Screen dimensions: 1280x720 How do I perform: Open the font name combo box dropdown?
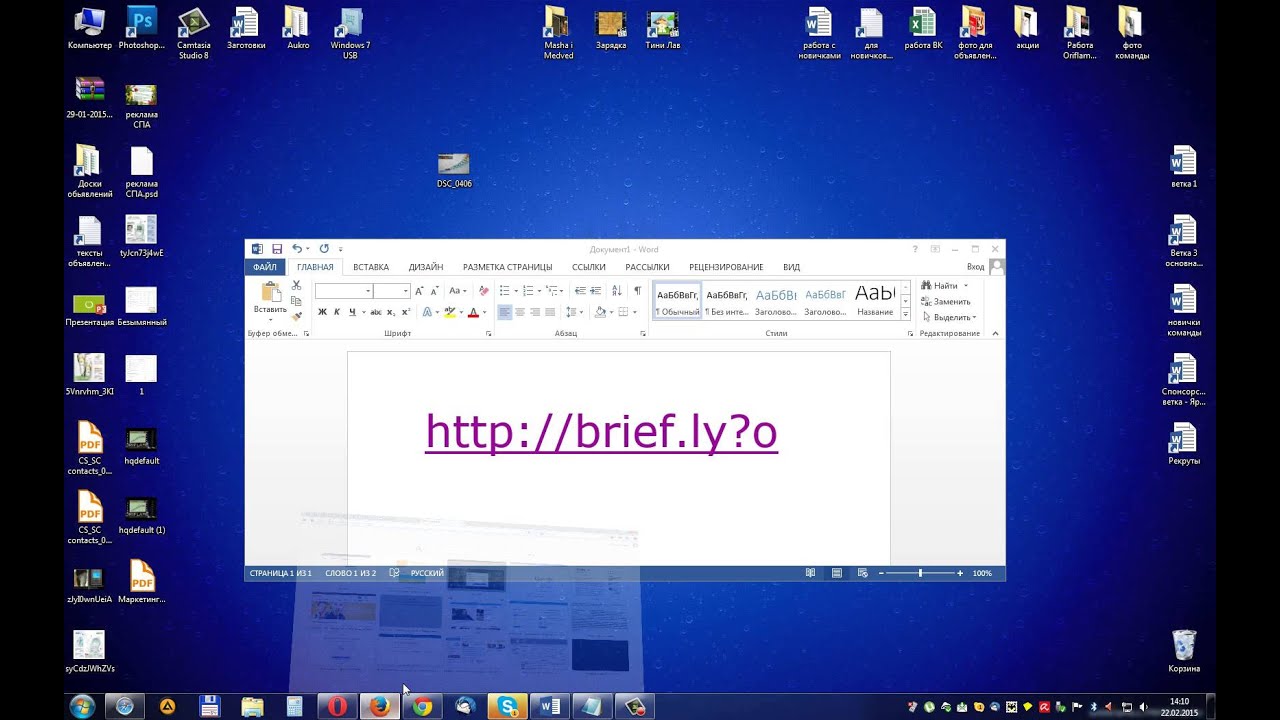point(368,291)
